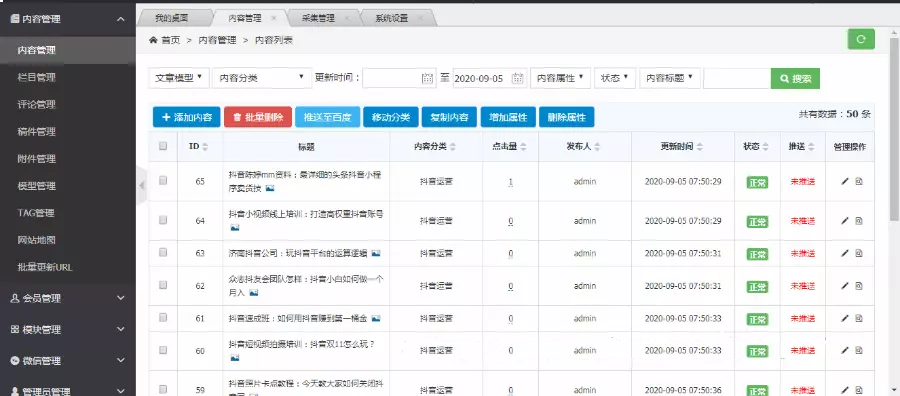900x396 pixels.
Task: Click the edit pencil icon for ID 61
Action: pos(844,318)
